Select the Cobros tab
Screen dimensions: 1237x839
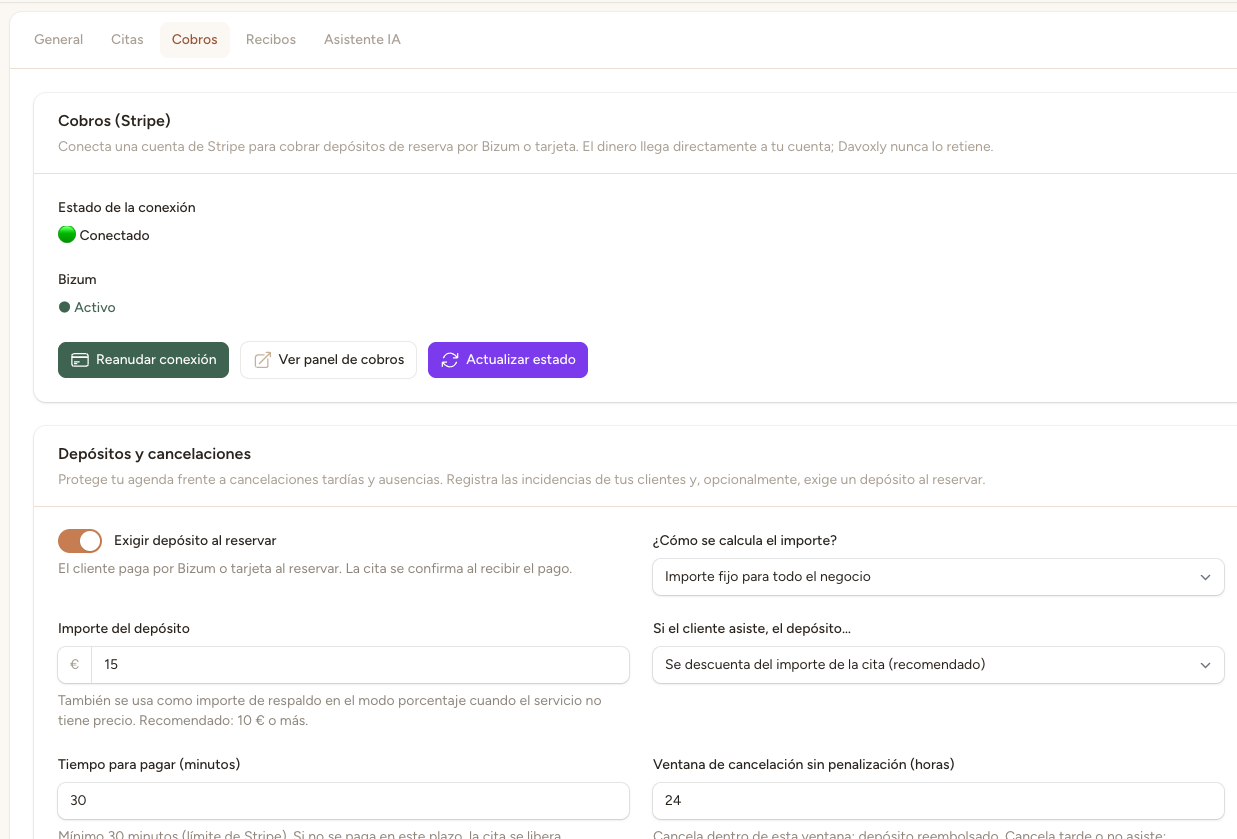tap(195, 40)
